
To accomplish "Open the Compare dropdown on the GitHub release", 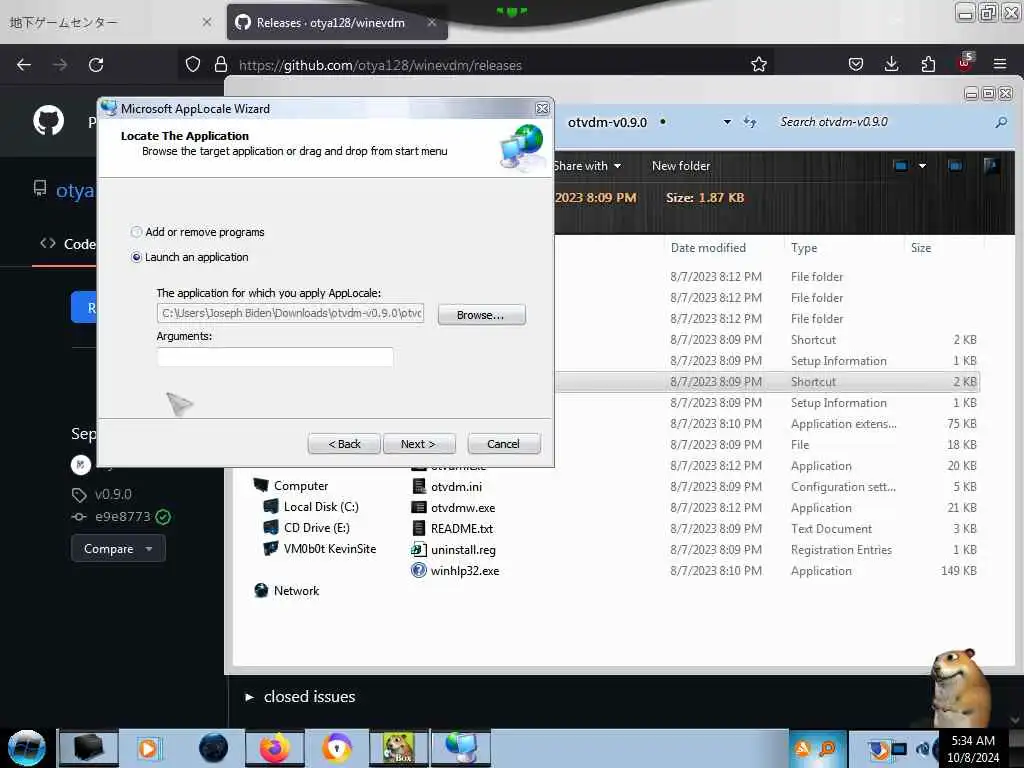I will 118,549.
